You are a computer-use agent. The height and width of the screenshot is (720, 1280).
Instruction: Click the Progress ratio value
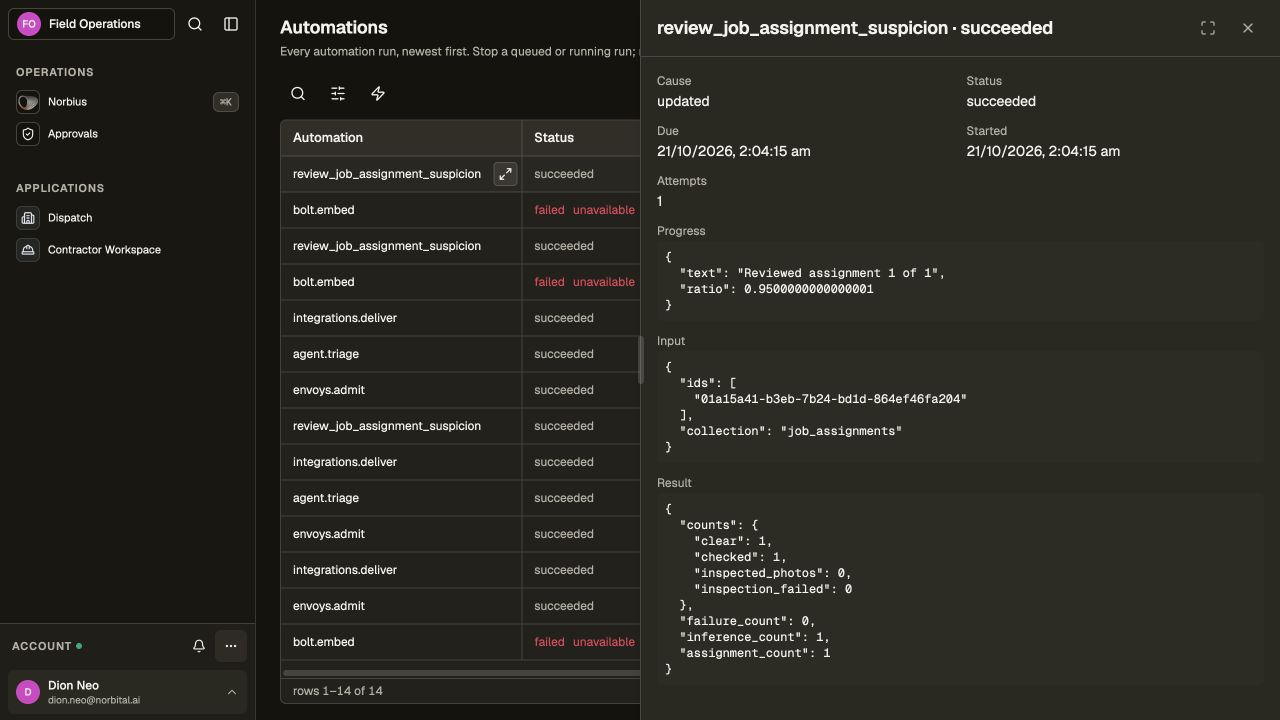pyautogui.click(x=808, y=289)
